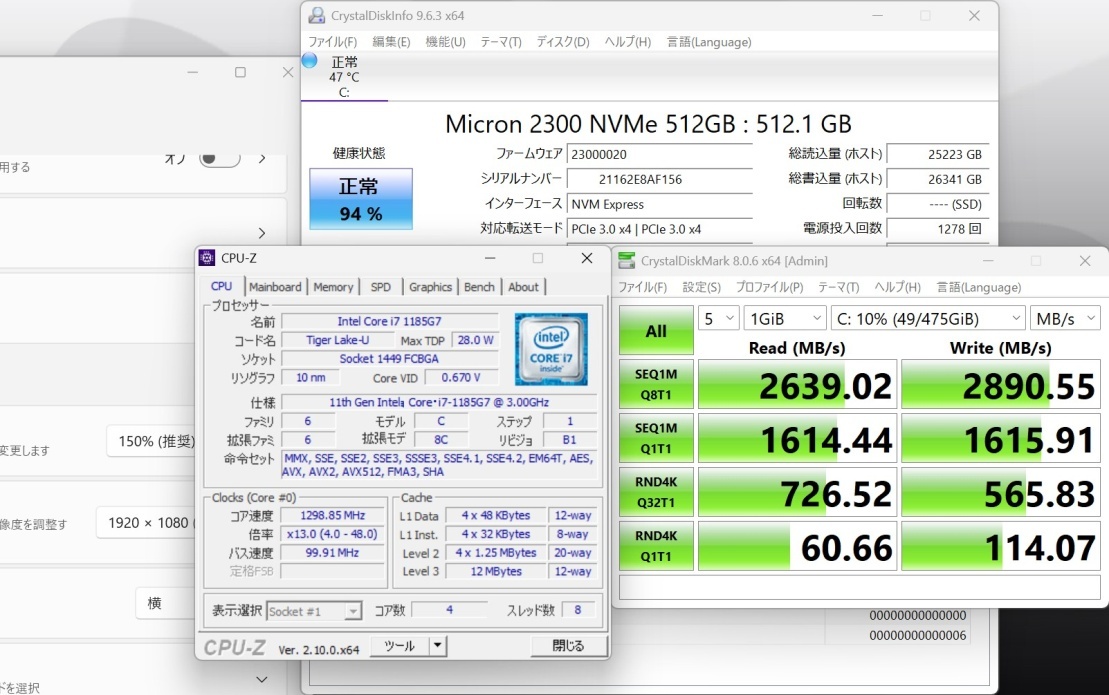The image size is (1109, 695).
Task: Open the MB/s unit dropdown
Action: click(x=1065, y=319)
